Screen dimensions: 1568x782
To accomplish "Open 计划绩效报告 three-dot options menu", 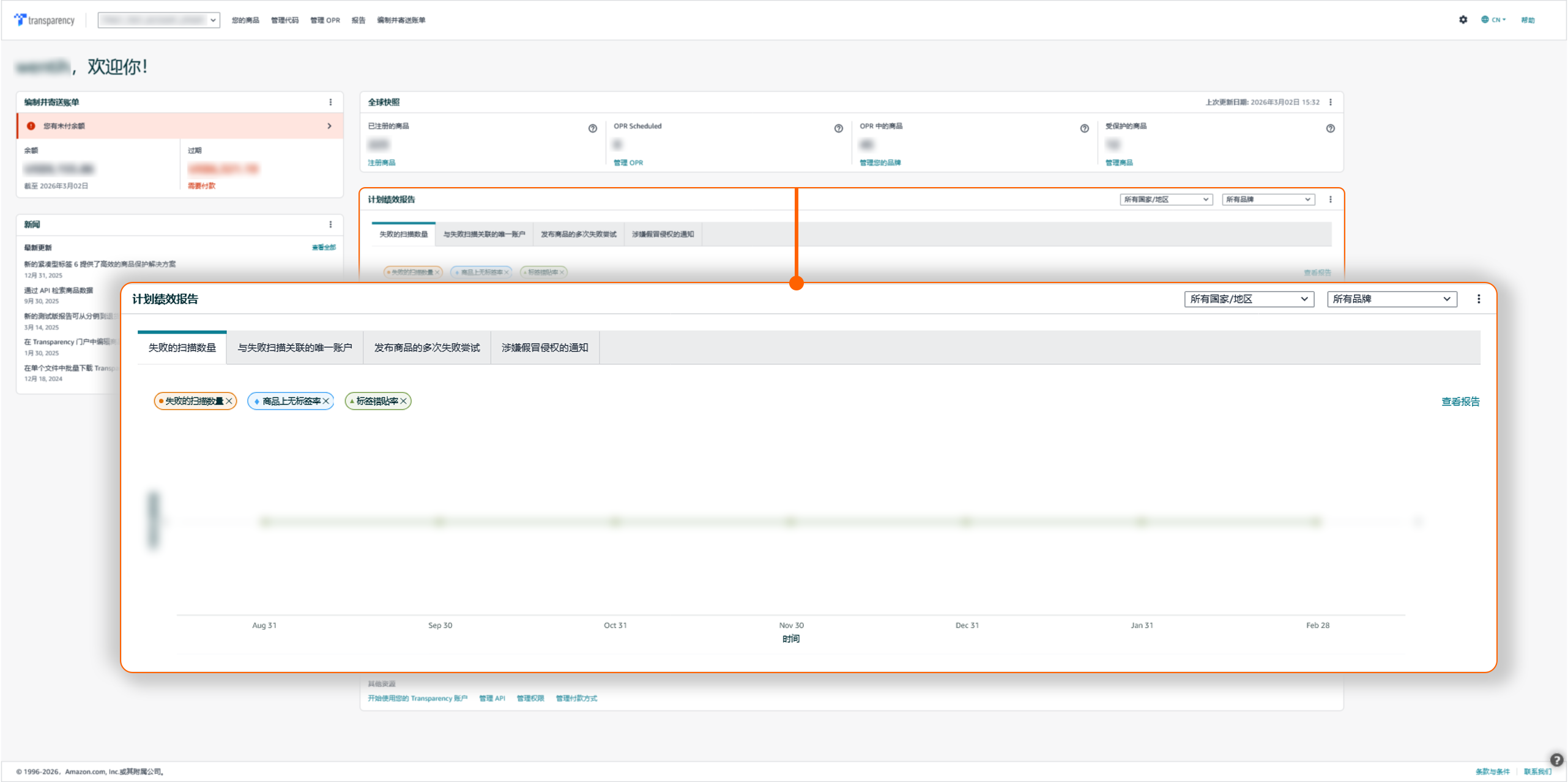I will pos(1479,299).
